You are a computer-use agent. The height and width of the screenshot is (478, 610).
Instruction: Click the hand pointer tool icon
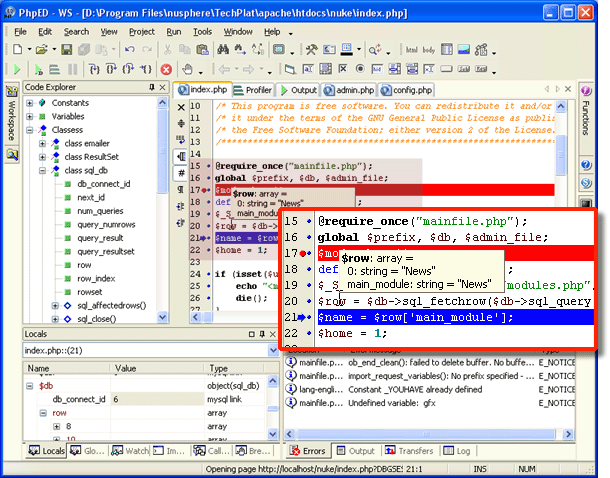(187, 69)
